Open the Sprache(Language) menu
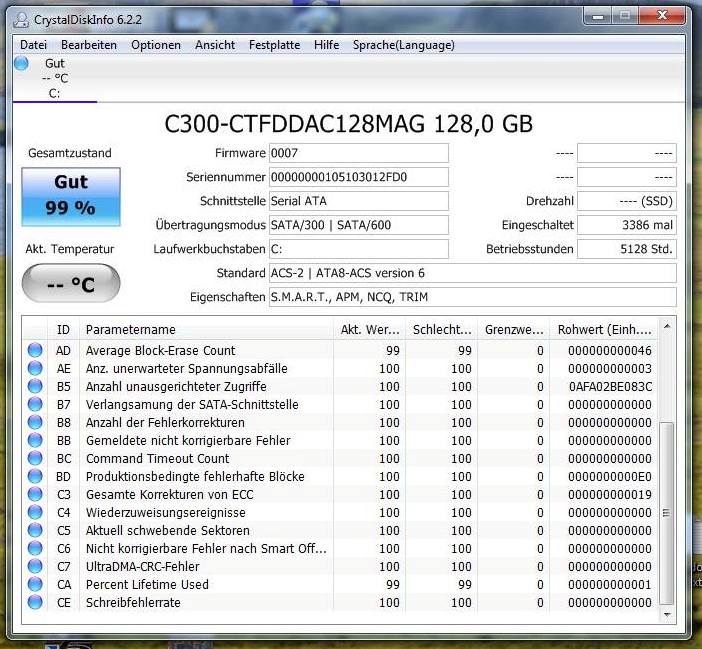Viewport: 702px width, 649px height. pos(403,45)
